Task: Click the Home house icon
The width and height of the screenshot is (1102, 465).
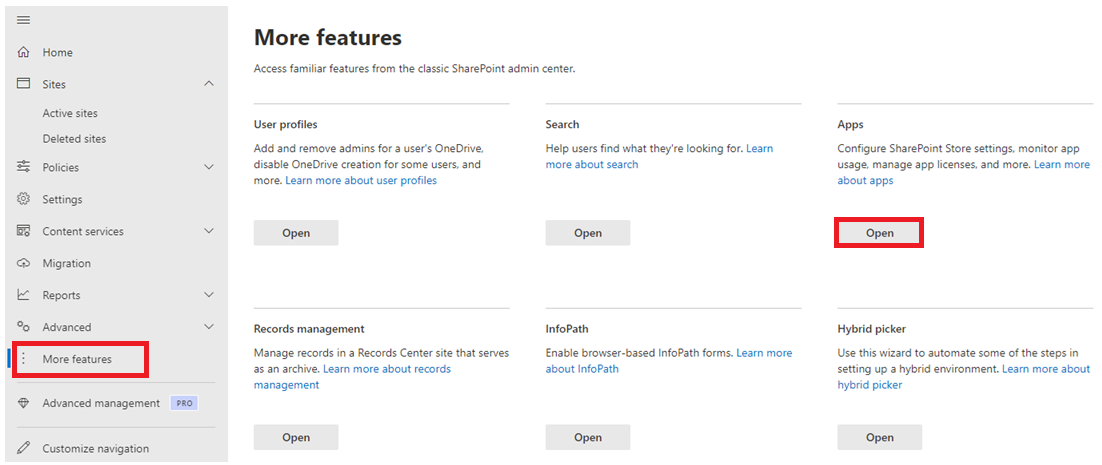Action: pos(23,53)
